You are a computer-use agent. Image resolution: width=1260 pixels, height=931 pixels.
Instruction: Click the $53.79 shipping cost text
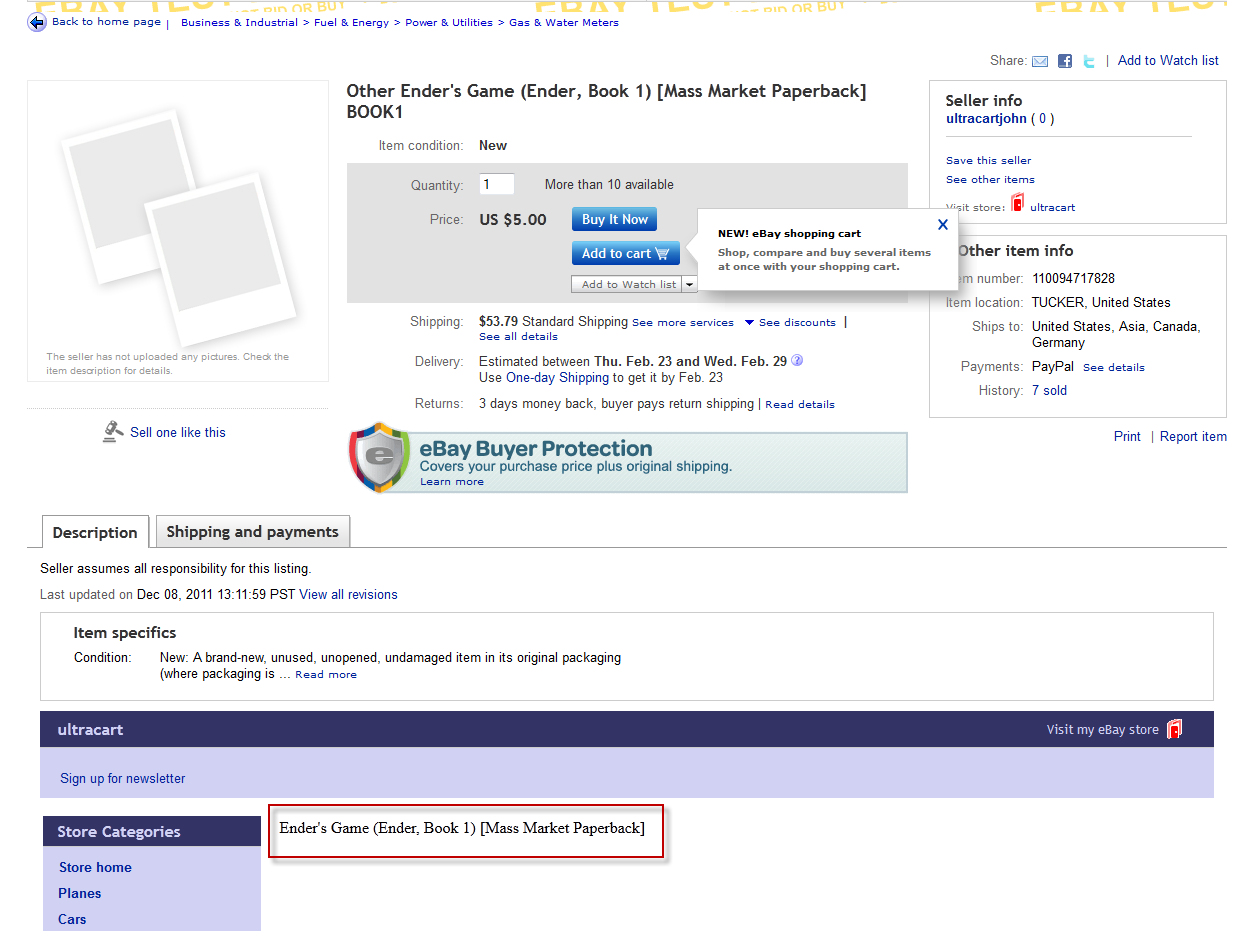[498, 322]
